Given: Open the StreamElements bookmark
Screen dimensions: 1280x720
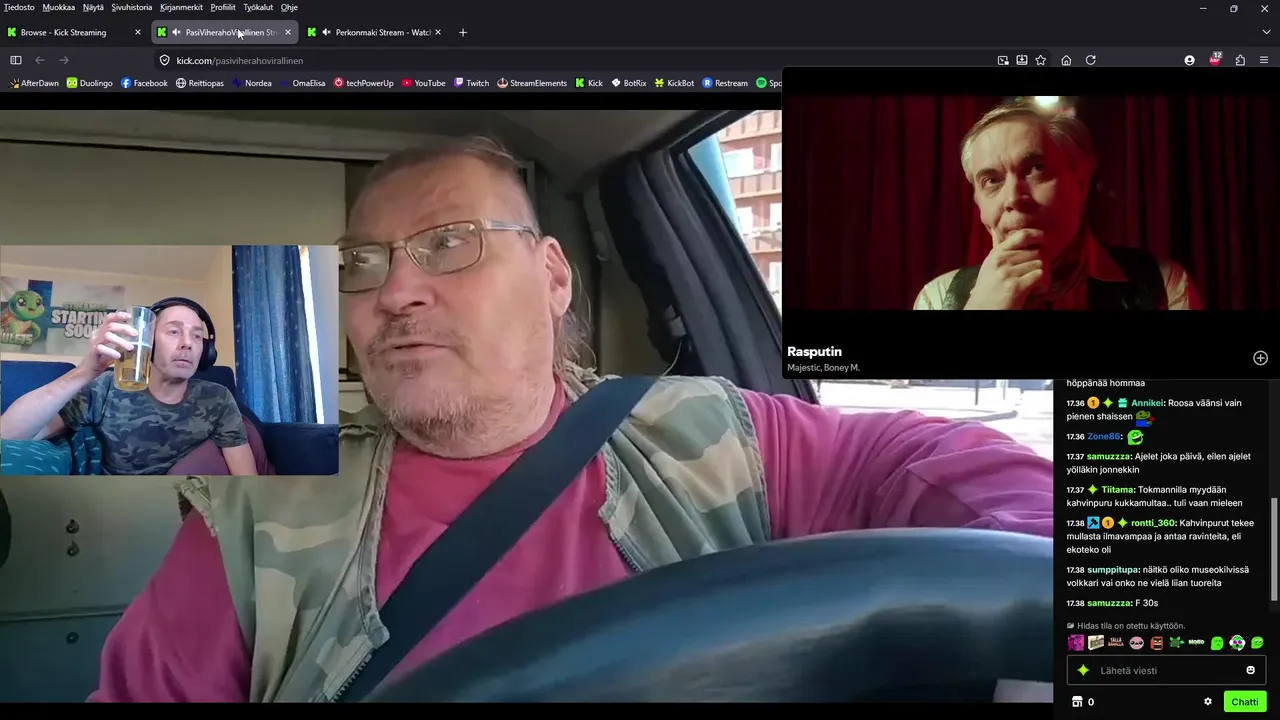Looking at the screenshot, I should tap(532, 83).
